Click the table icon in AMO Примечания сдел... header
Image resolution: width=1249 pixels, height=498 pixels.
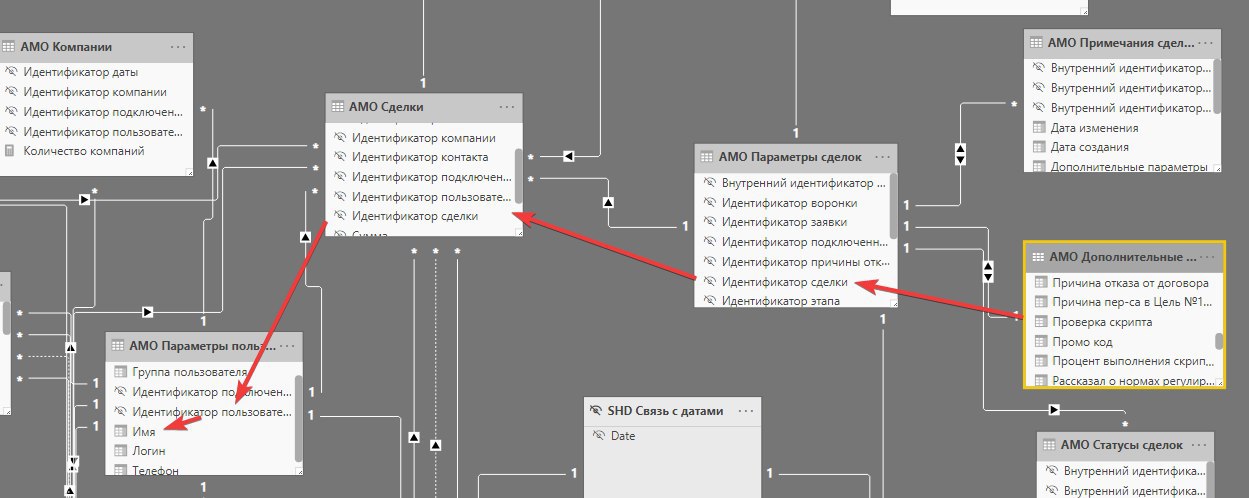pos(1035,43)
